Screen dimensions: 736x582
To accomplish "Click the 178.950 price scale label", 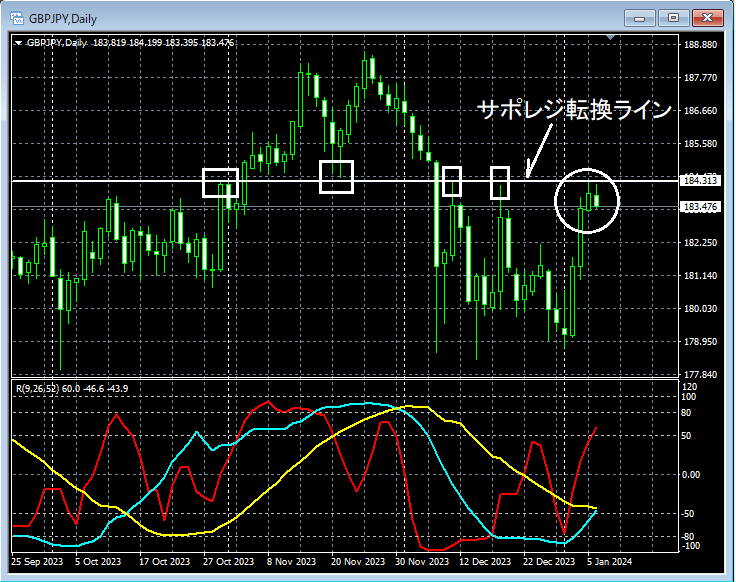I will [700, 342].
